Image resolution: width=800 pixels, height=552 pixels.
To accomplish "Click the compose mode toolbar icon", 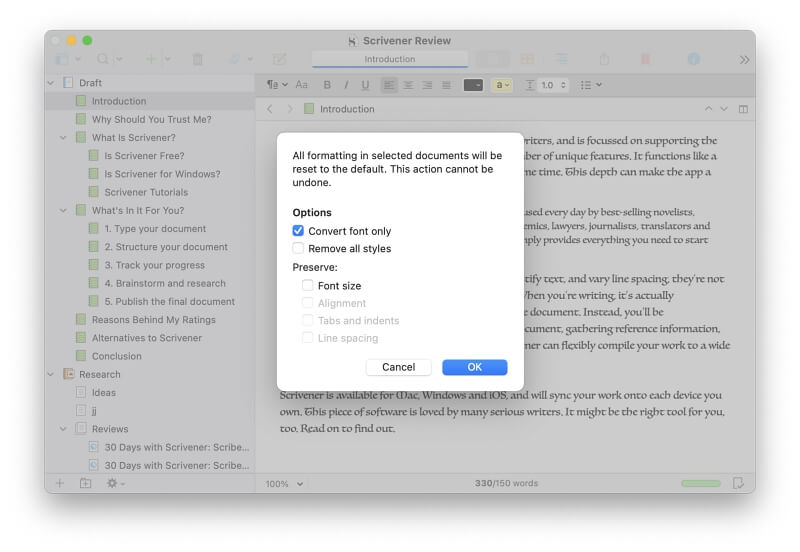I will tap(279, 59).
